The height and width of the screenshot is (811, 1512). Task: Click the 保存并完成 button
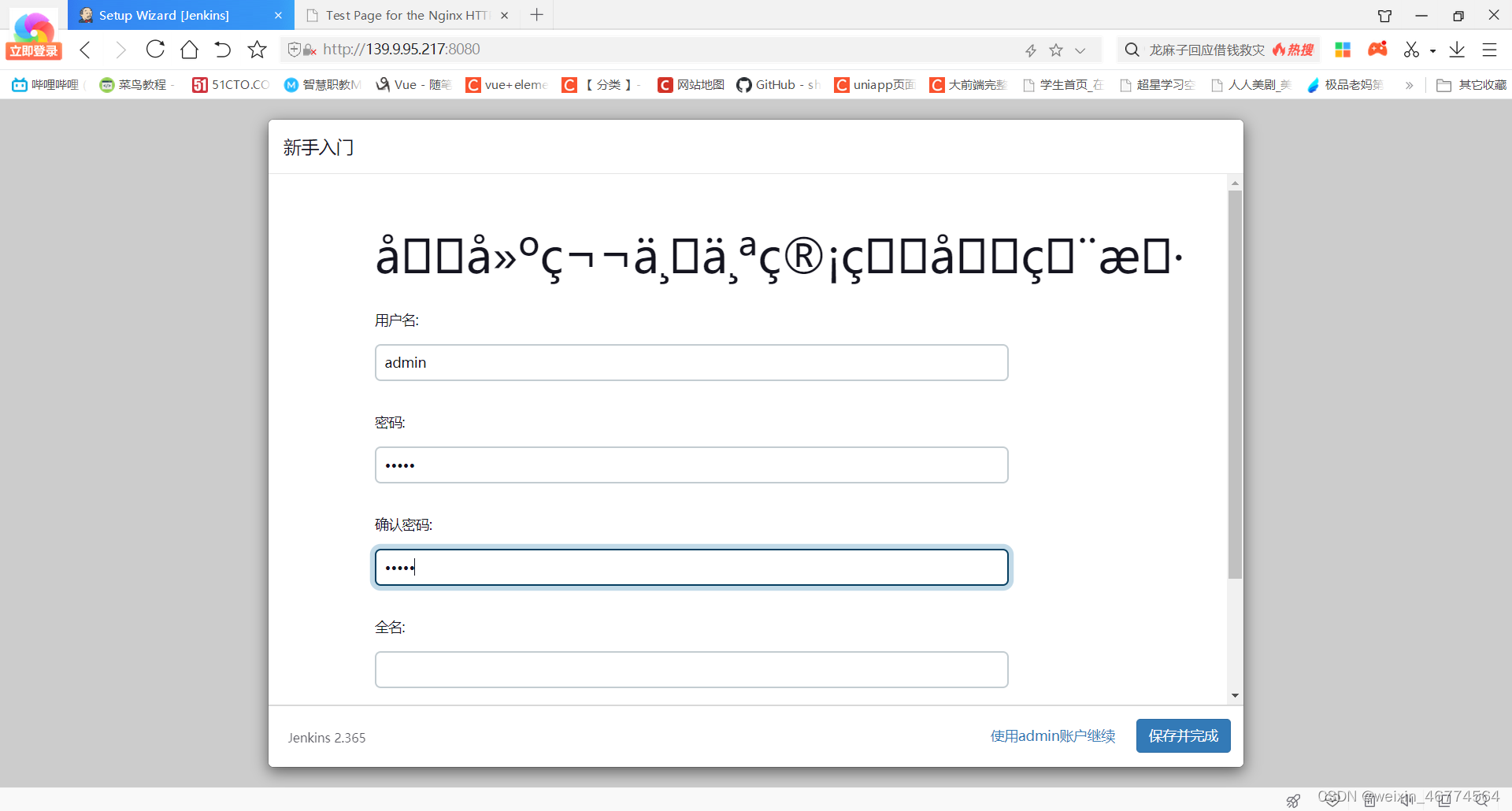click(x=1183, y=736)
